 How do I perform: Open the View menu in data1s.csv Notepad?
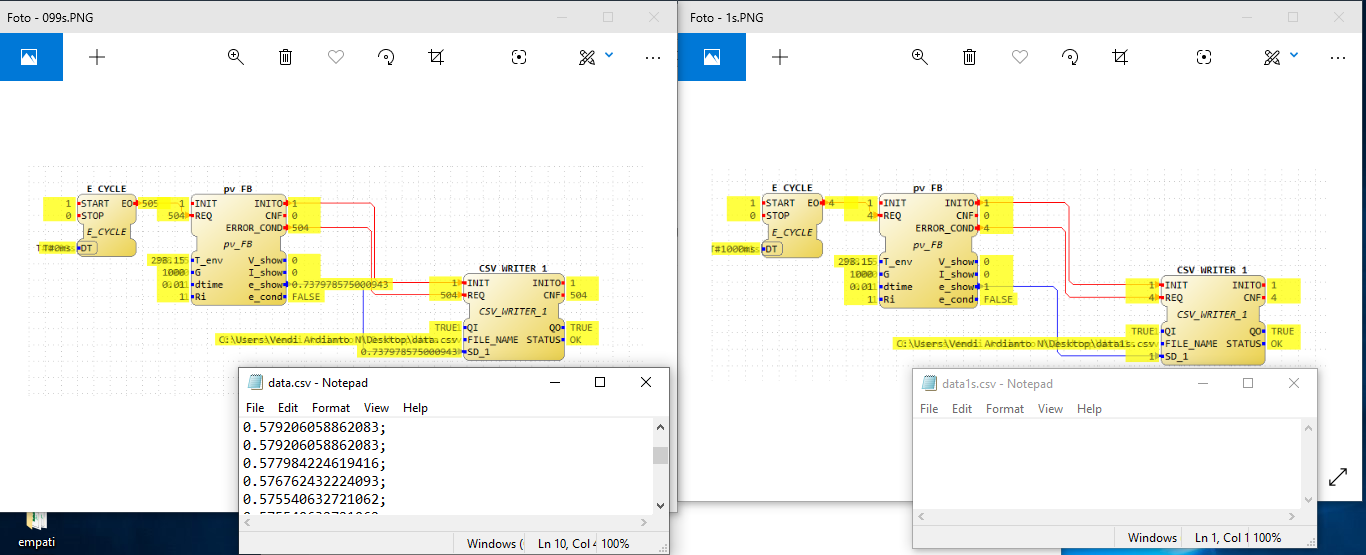point(1050,408)
